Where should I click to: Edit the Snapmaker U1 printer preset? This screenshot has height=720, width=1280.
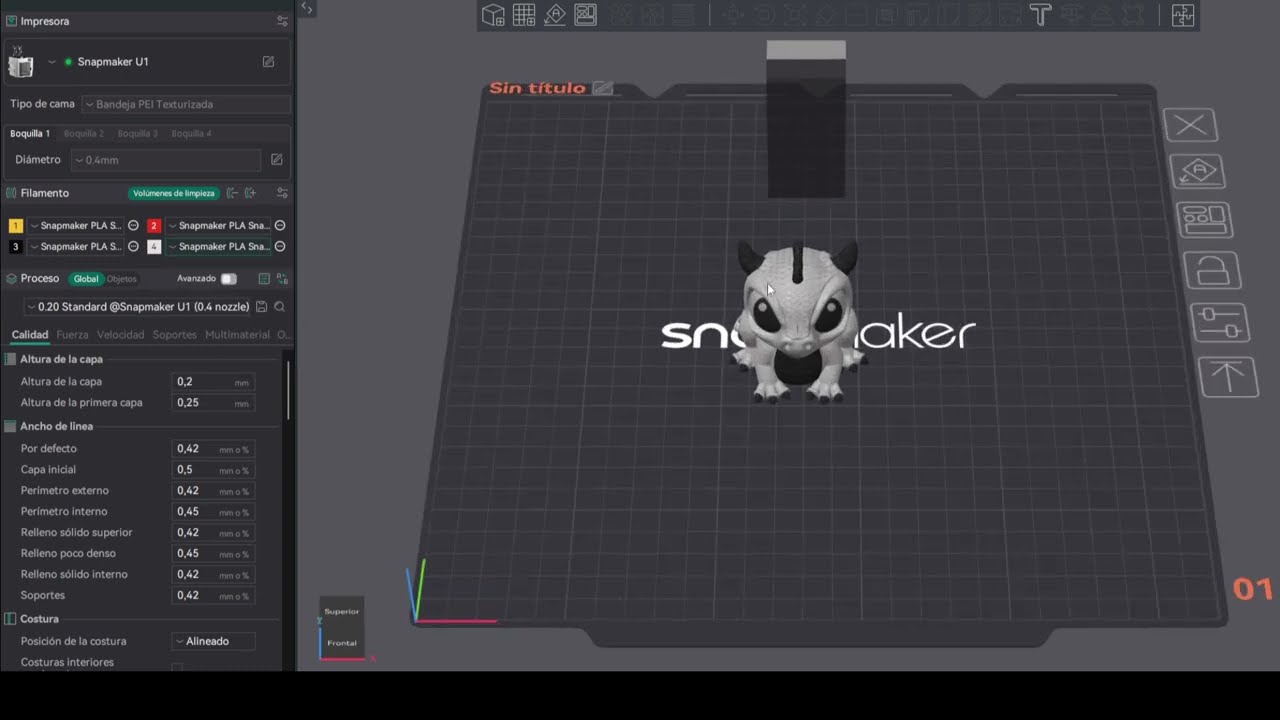tap(268, 62)
